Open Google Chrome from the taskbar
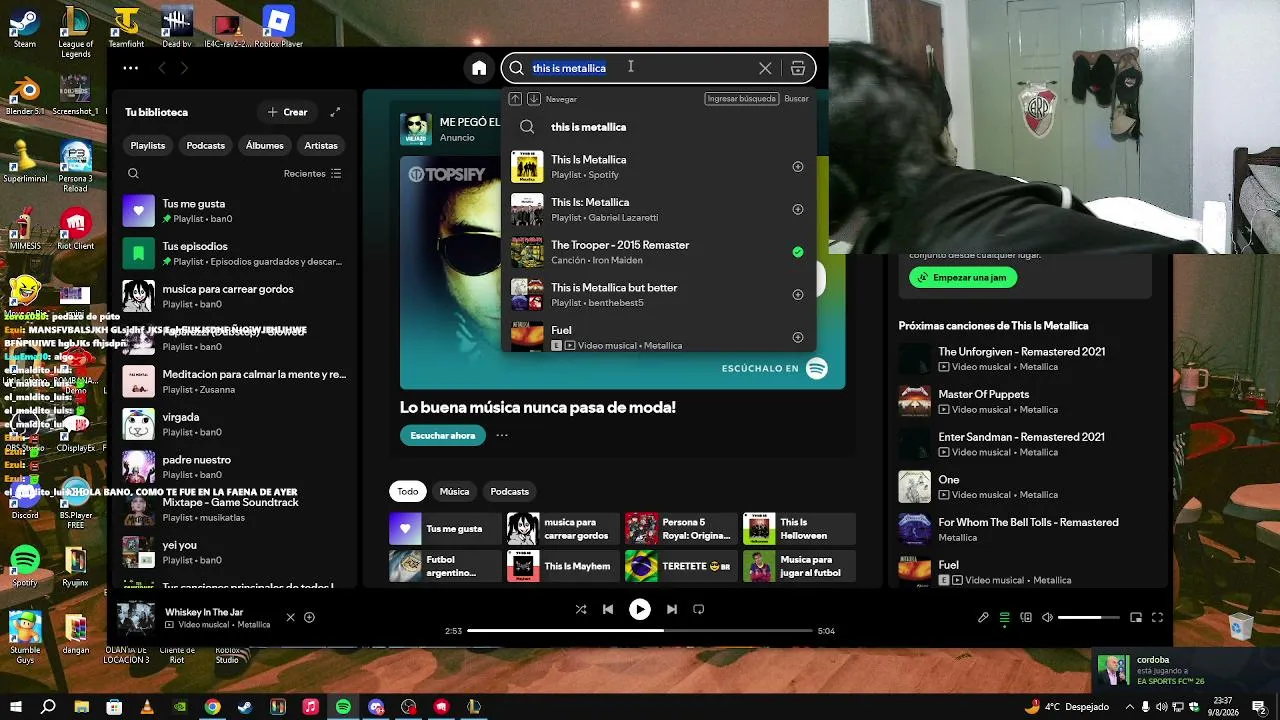 click(212, 707)
